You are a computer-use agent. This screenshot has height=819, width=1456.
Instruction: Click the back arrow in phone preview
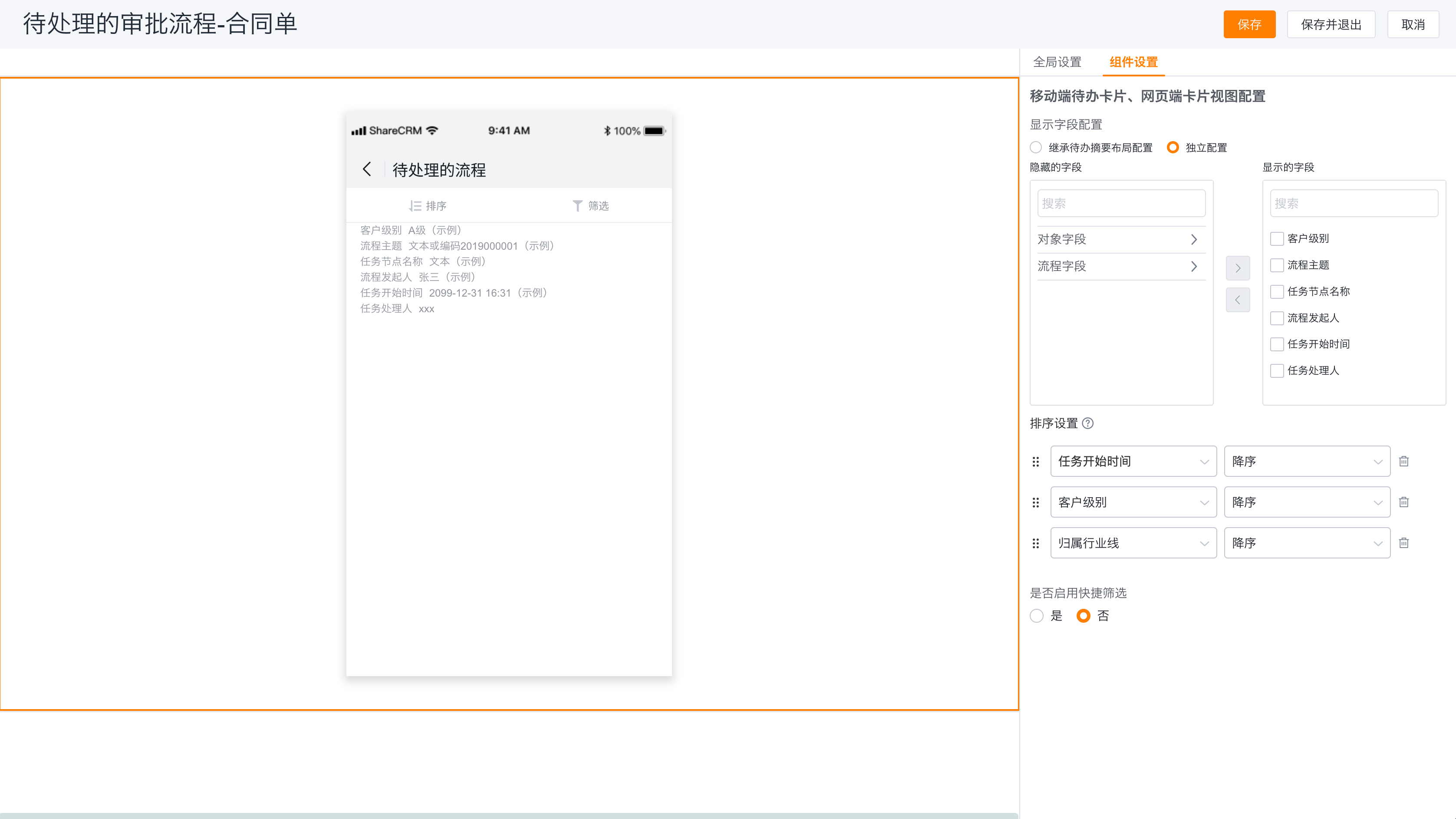[x=367, y=169]
